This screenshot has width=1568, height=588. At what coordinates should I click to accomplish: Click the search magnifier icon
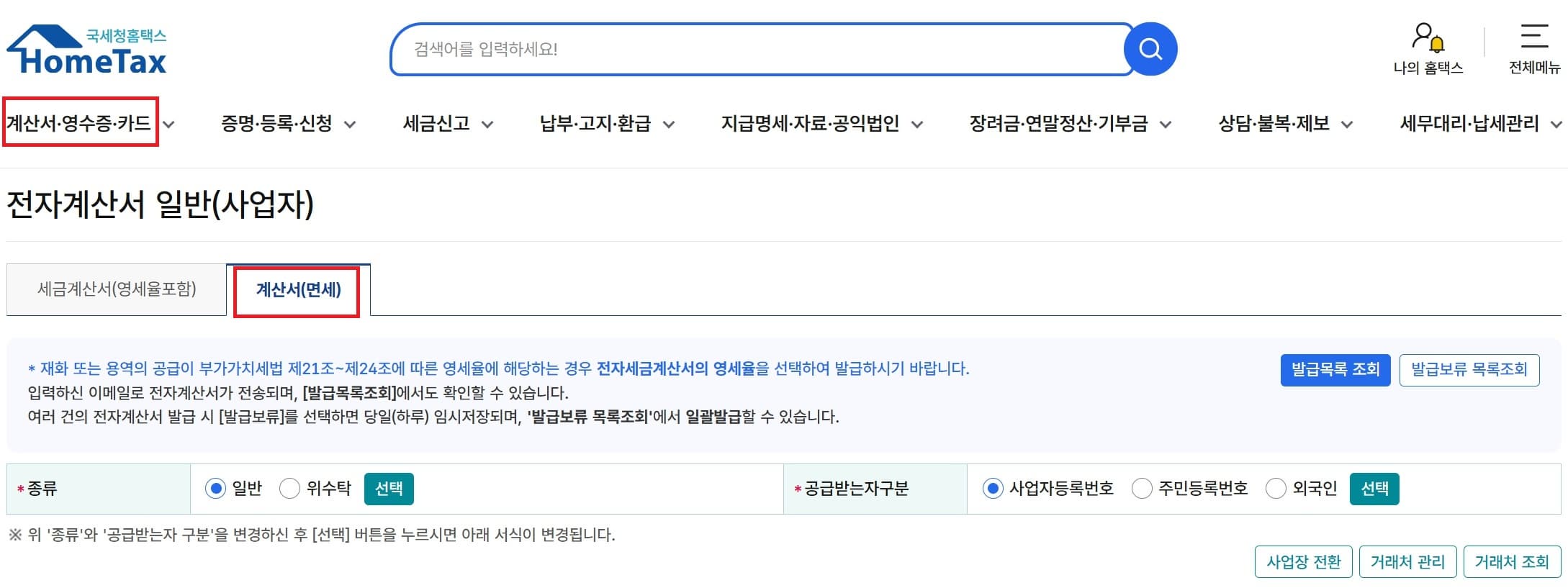(x=1150, y=48)
